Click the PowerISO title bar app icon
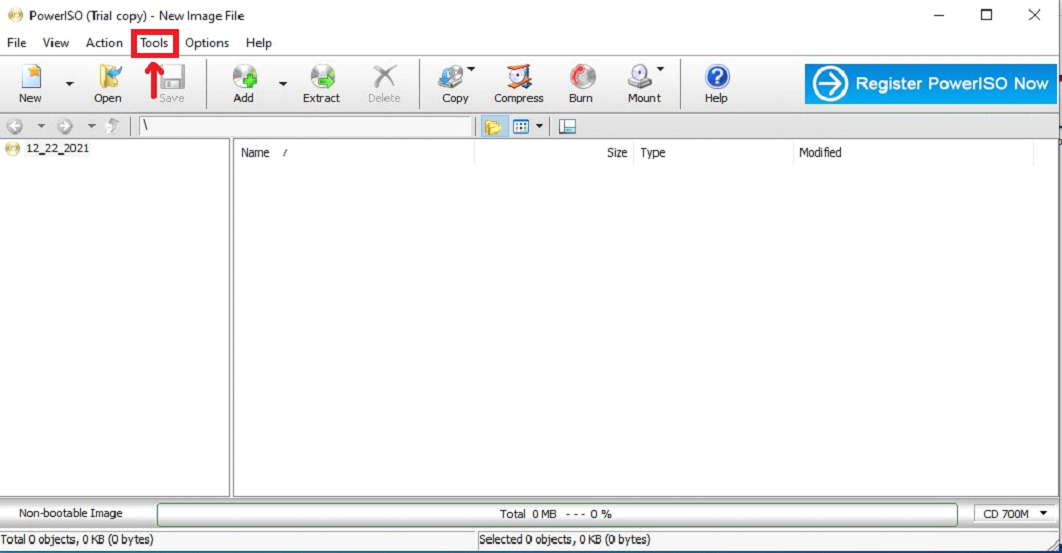This screenshot has height=553, width=1062. click(15, 15)
